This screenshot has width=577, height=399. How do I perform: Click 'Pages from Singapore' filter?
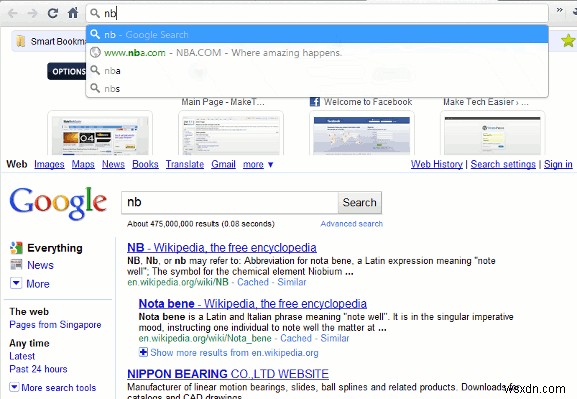coord(55,325)
